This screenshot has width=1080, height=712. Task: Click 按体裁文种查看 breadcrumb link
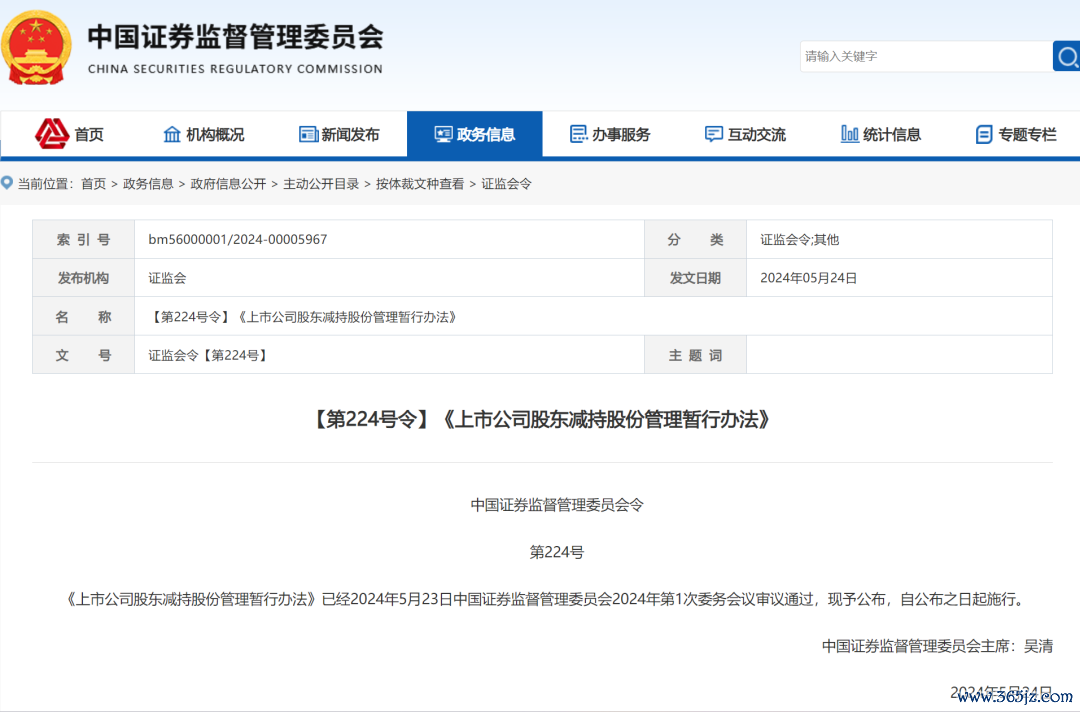tap(420, 184)
